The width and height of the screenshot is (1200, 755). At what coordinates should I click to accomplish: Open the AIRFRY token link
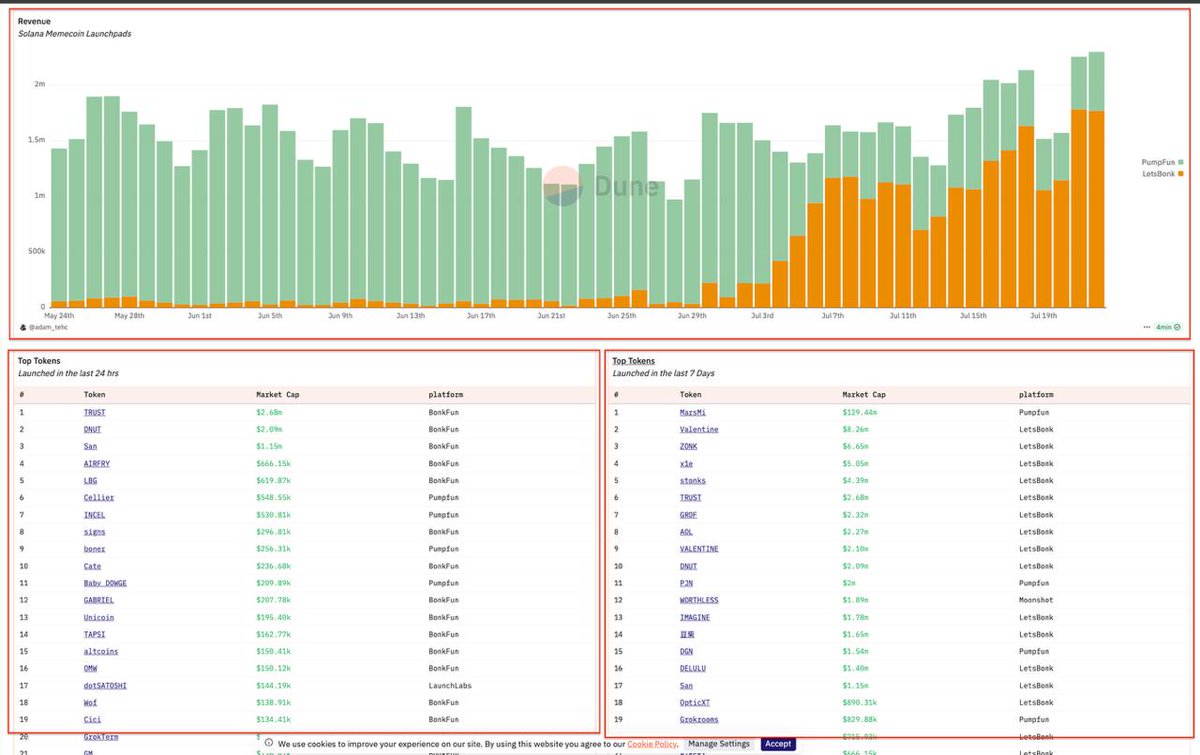click(98, 463)
